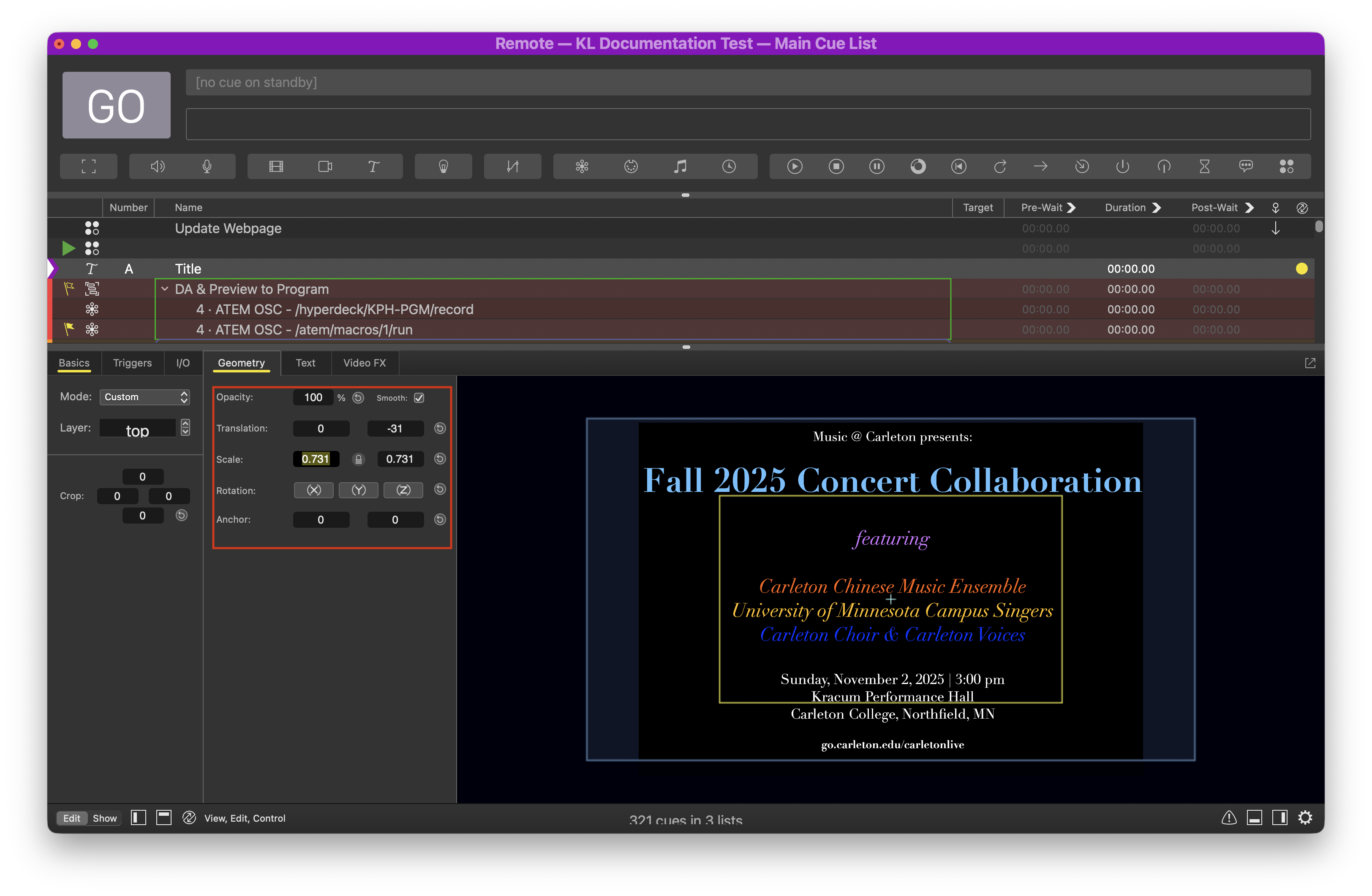Click the Opacity value field

click(x=313, y=398)
